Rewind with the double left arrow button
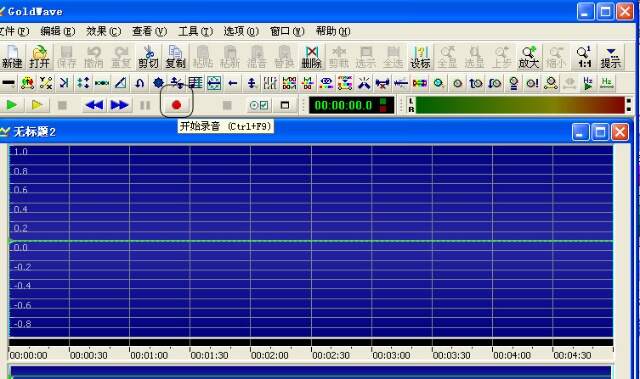640x379 pixels. 94,105
